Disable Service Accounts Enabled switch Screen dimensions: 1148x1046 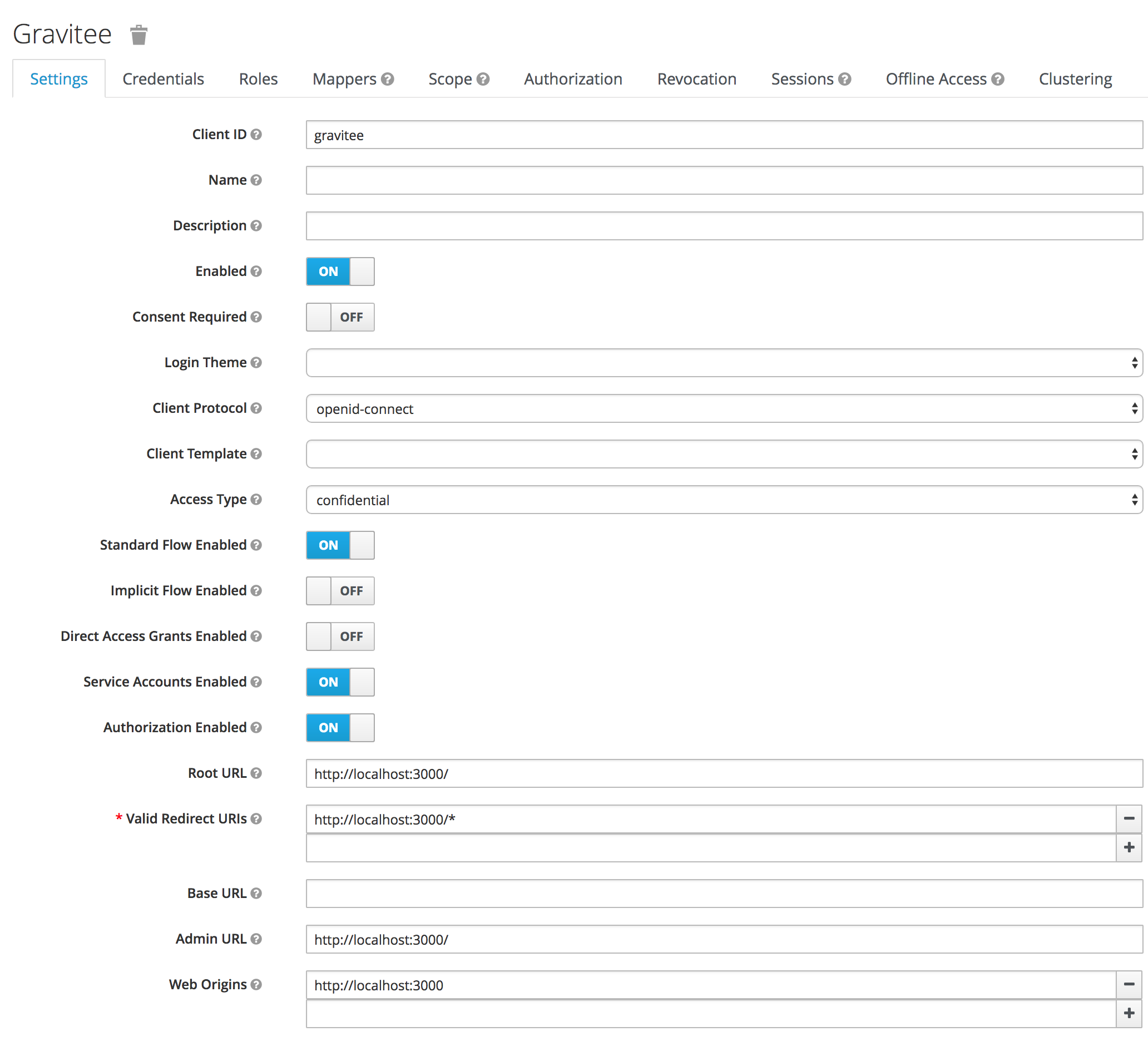340,682
